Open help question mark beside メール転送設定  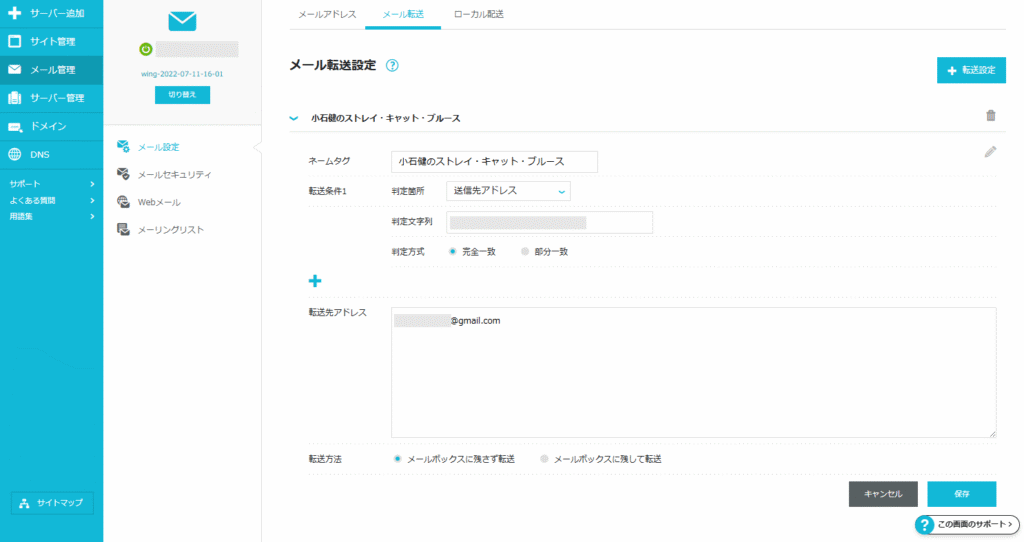coord(392,65)
